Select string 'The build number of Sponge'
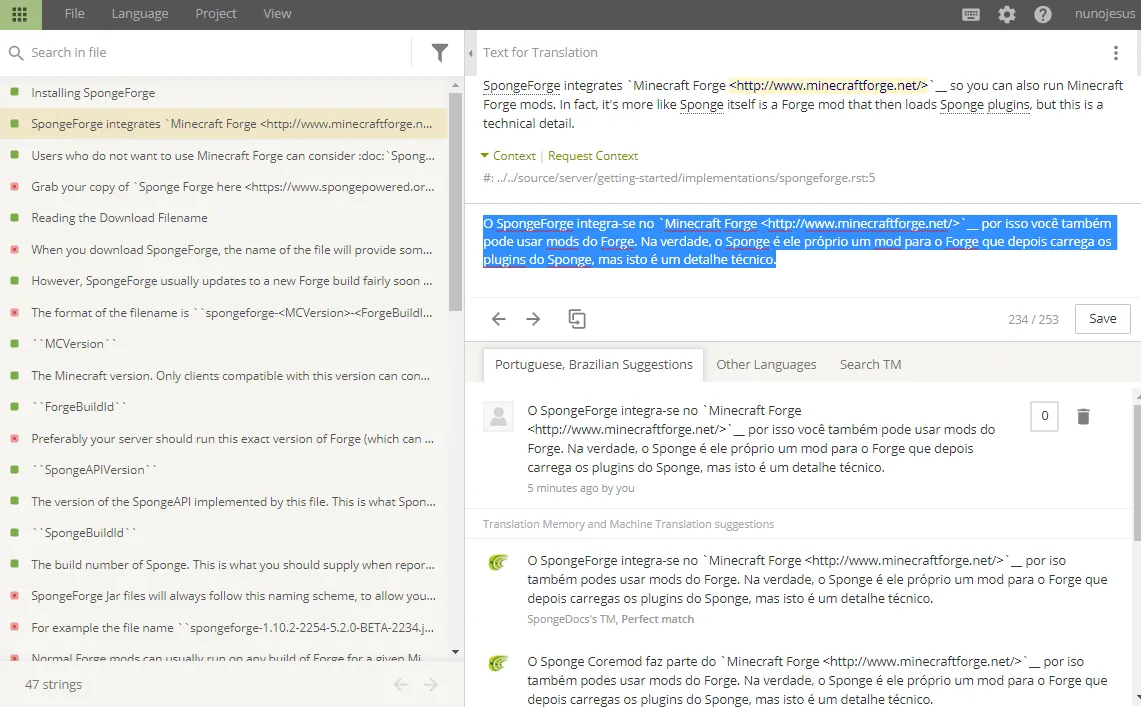This screenshot has height=707, width=1141. [223, 564]
